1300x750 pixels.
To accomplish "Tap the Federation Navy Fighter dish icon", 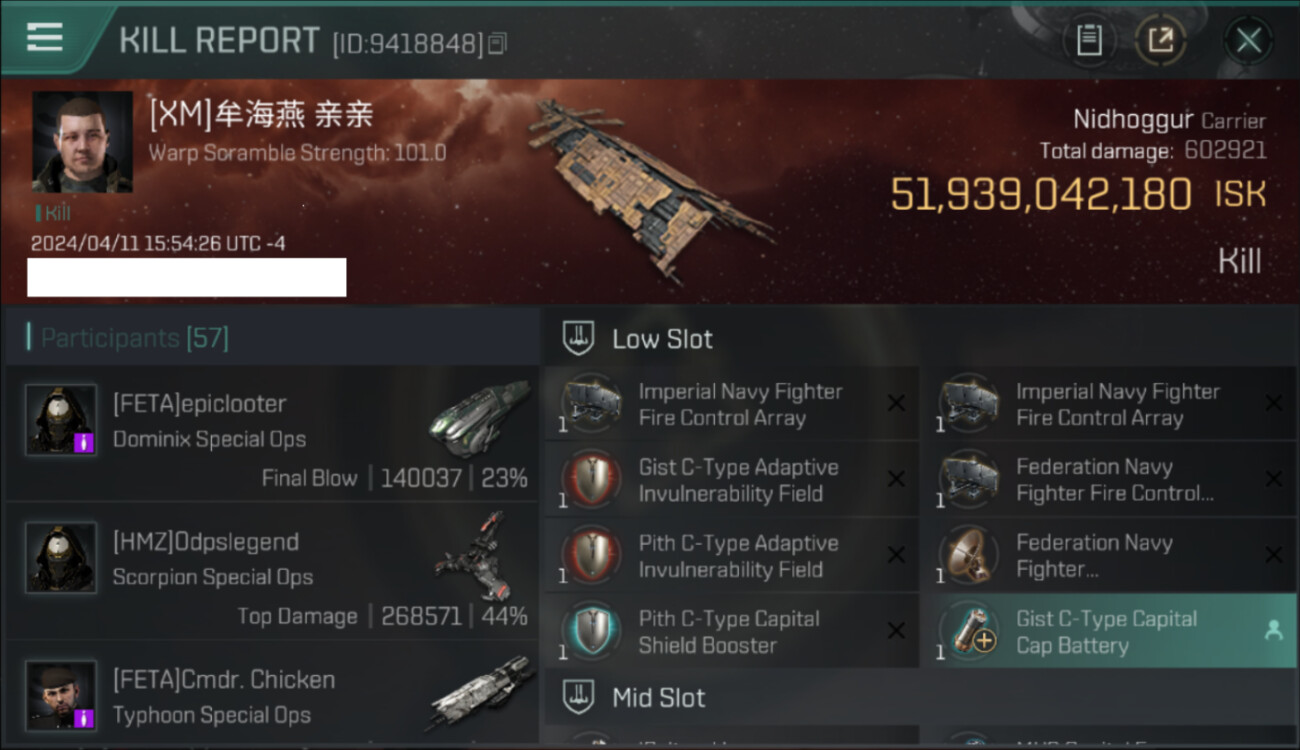I will pos(969,556).
